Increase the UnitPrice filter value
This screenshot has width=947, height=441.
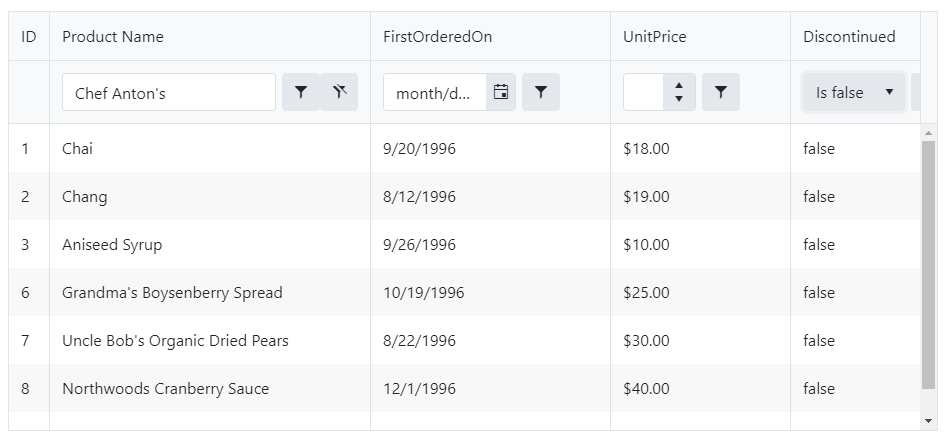(679, 86)
